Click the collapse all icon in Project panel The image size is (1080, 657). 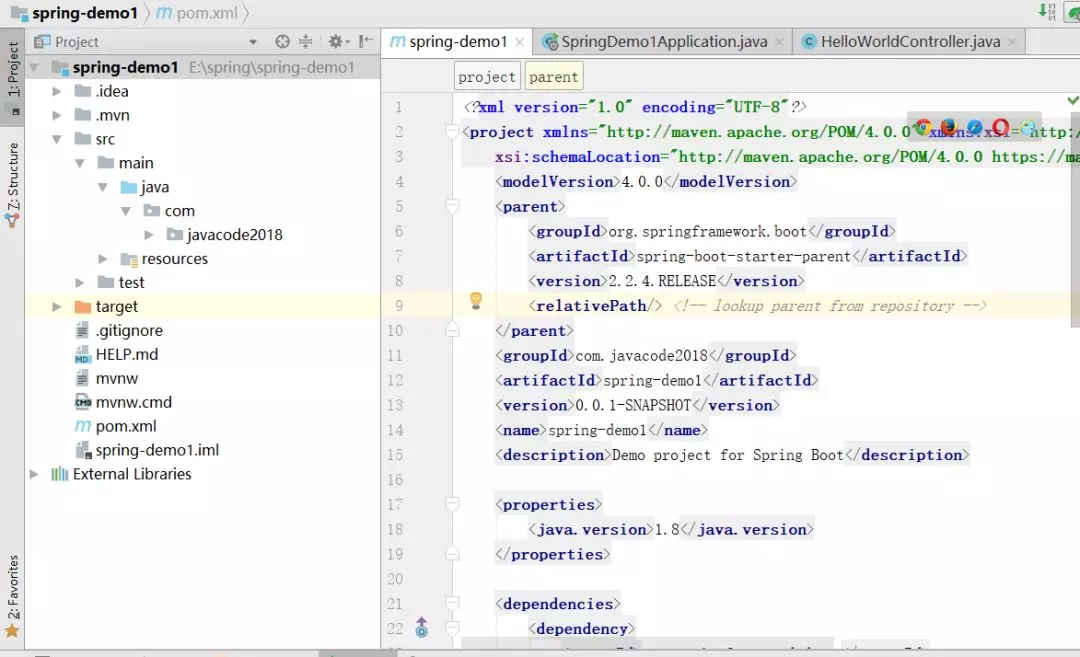coord(306,42)
